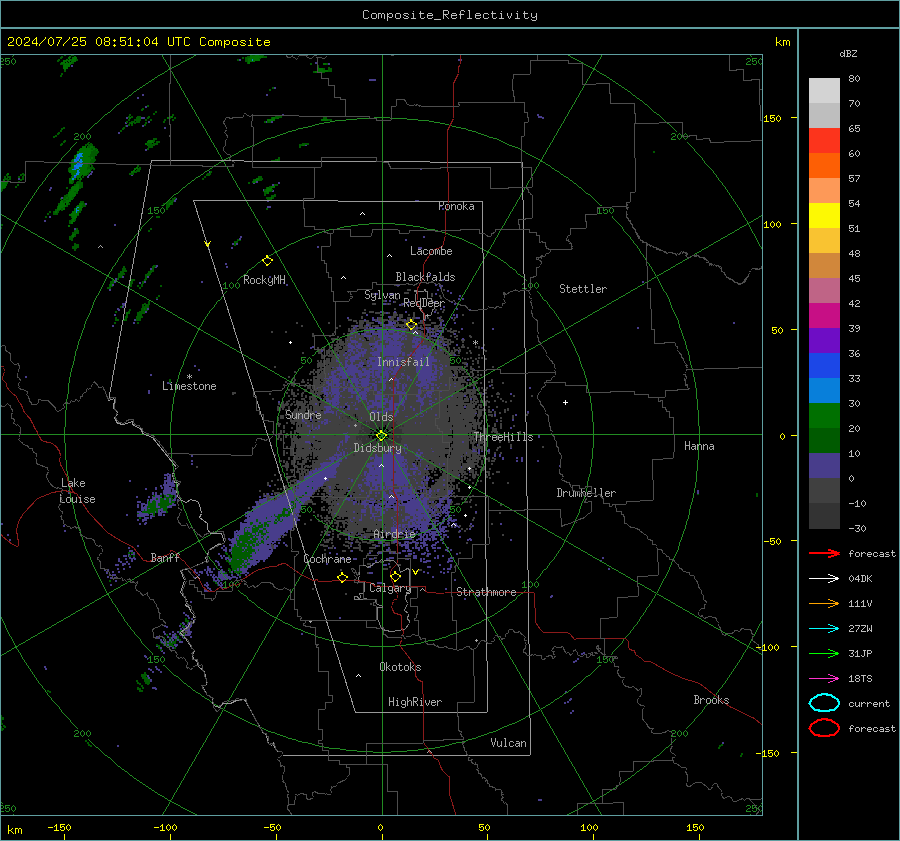Screen dimensions: 900x841
Task: Click the Strathmore label
Action: (x=486, y=592)
